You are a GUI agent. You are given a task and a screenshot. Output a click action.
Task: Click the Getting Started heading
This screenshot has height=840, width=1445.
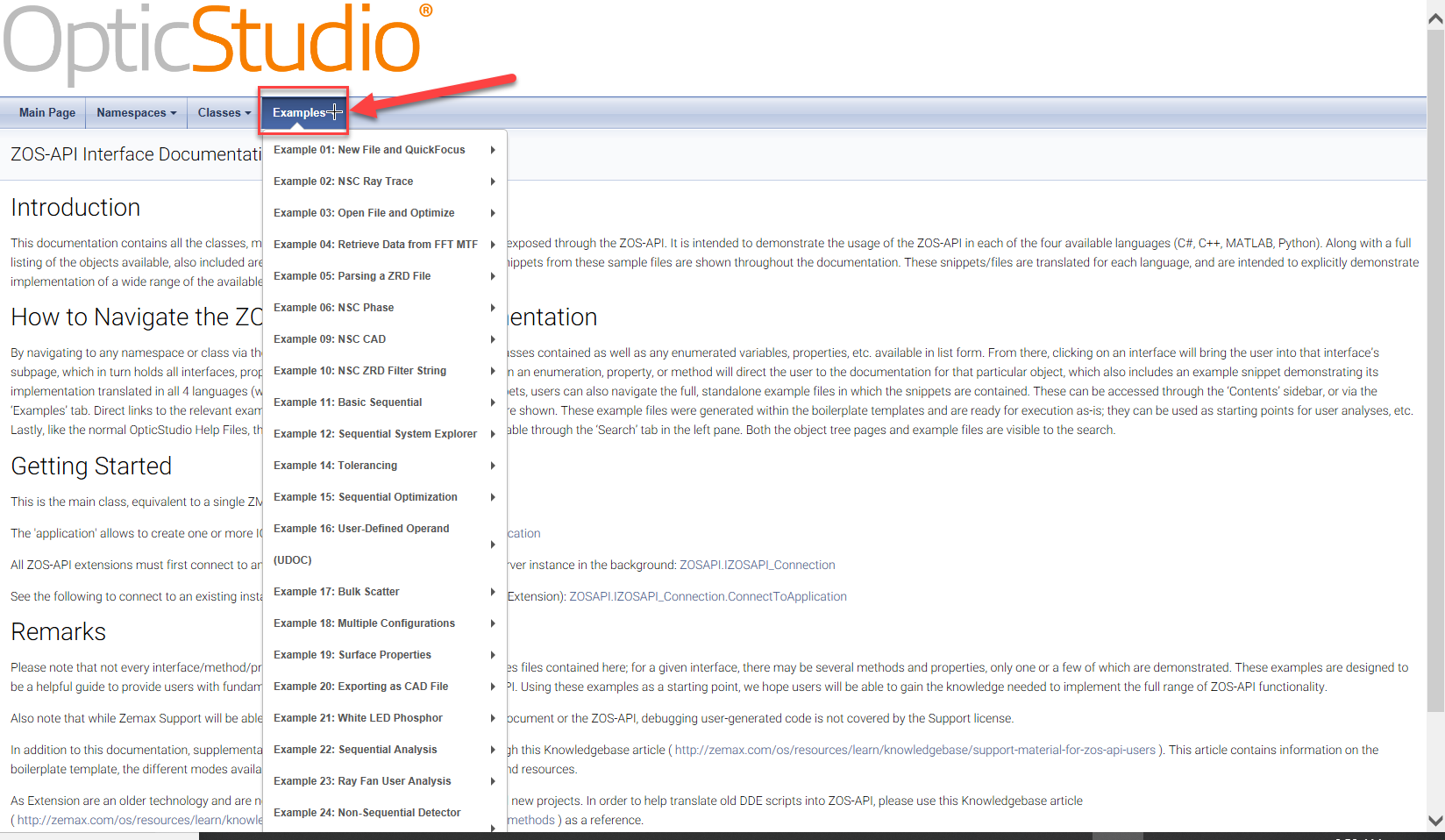(91, 466)
